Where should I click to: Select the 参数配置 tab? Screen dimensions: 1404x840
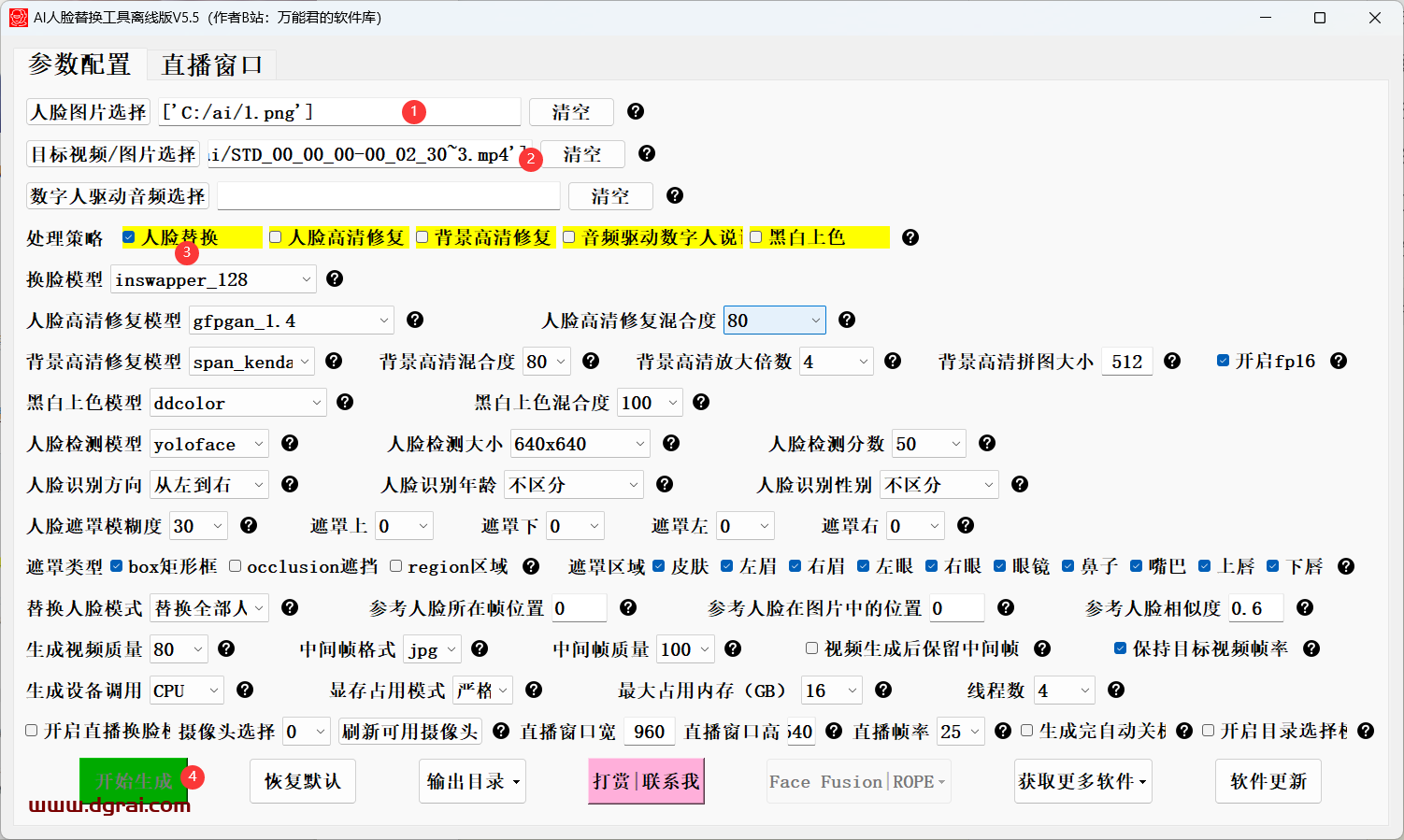tap(79, 64)
